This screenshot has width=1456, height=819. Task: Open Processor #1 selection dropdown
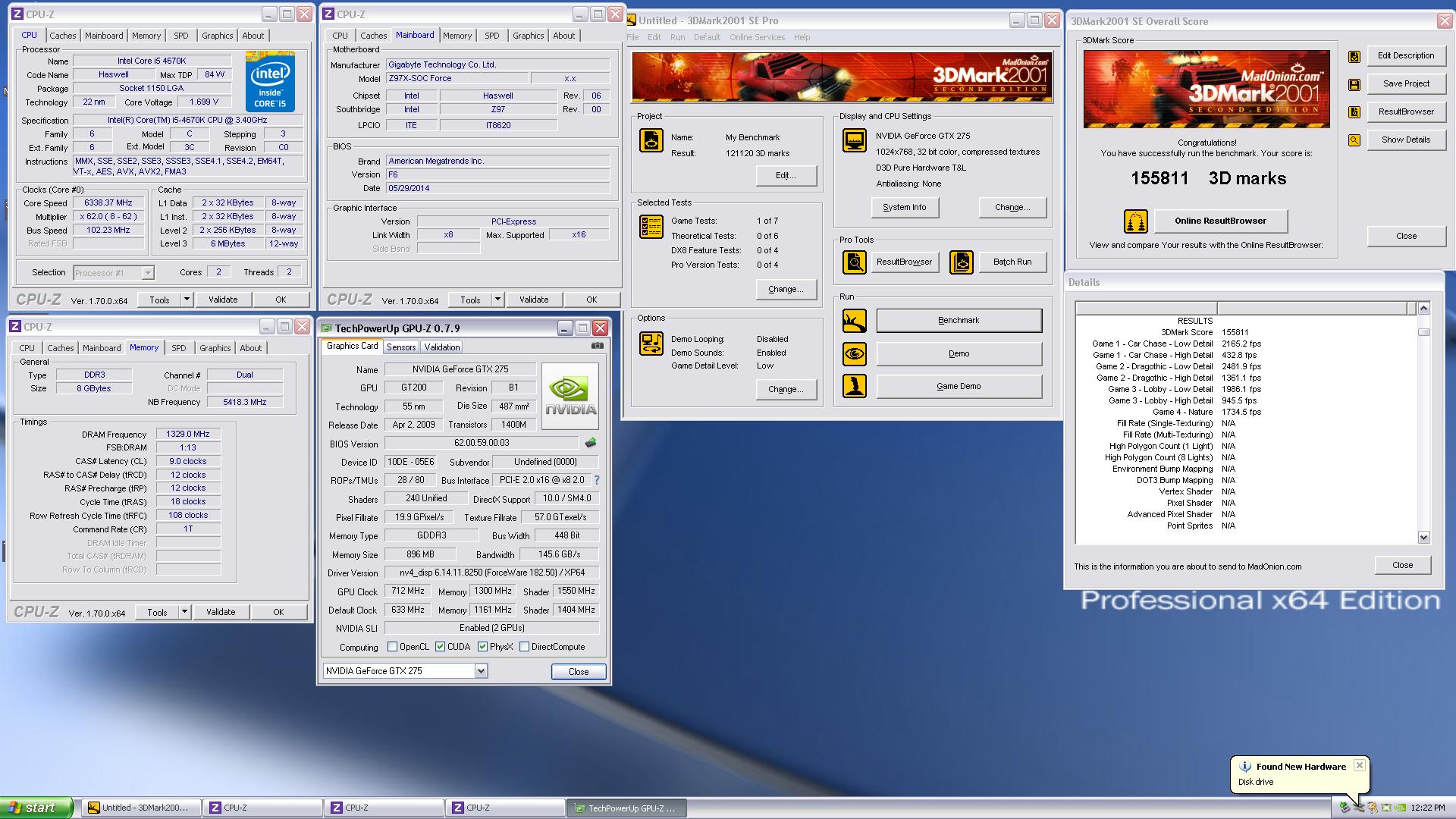point(148,273)
